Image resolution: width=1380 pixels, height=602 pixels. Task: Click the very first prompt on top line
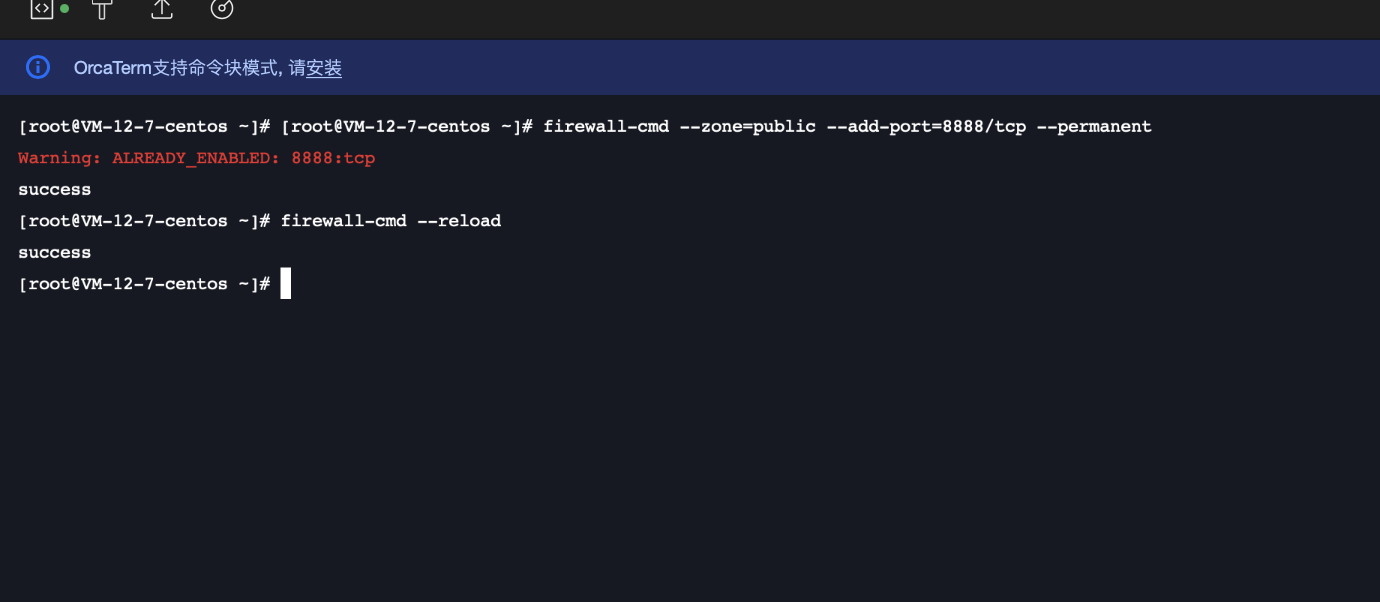click(144, 127)
